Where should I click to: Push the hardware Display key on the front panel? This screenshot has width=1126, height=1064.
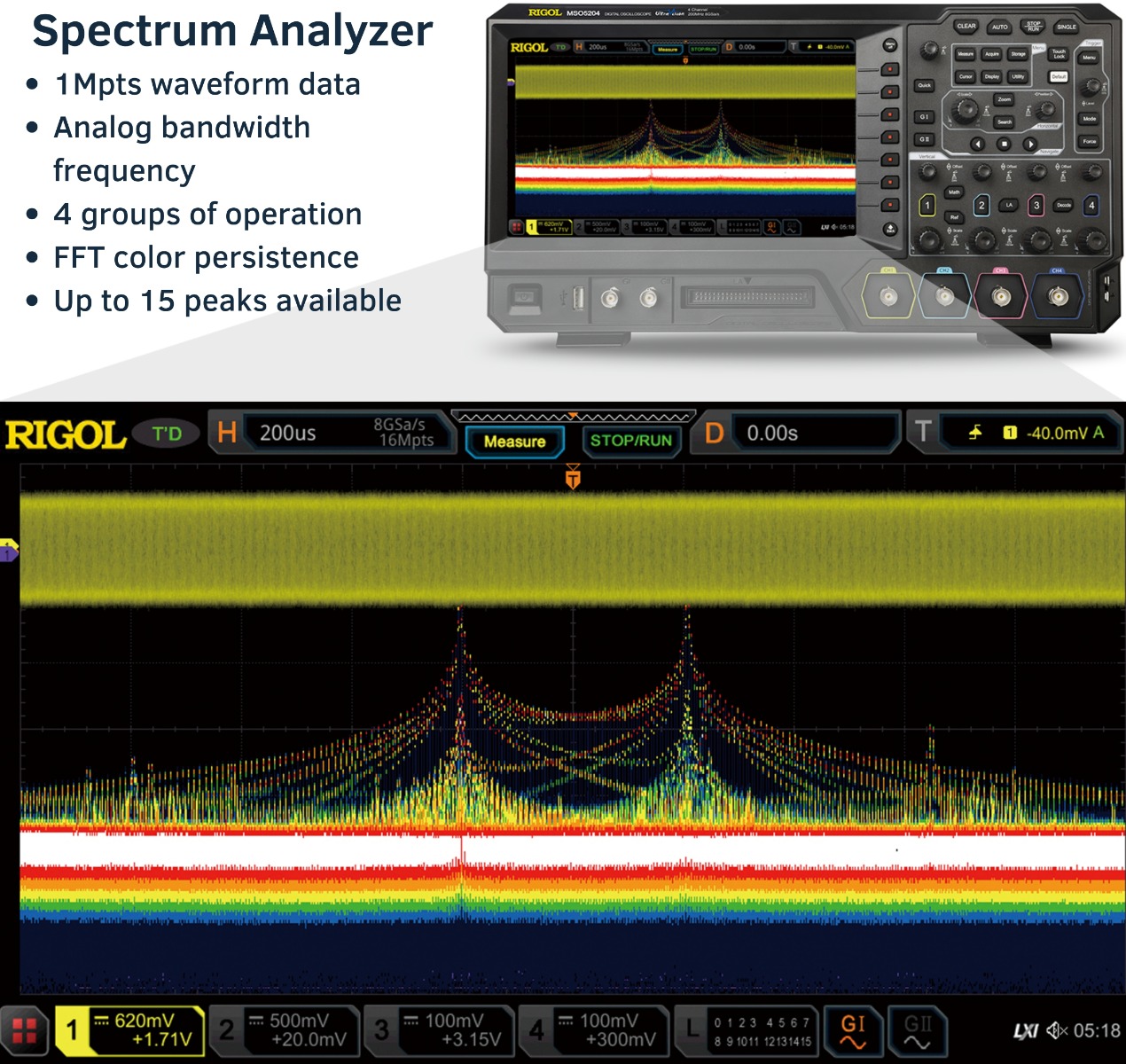coord(992,76)
